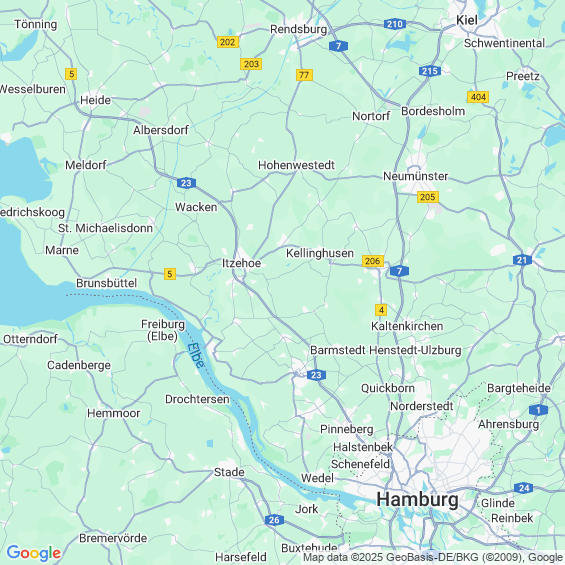Select the Neumünster city label

[415, 176]
